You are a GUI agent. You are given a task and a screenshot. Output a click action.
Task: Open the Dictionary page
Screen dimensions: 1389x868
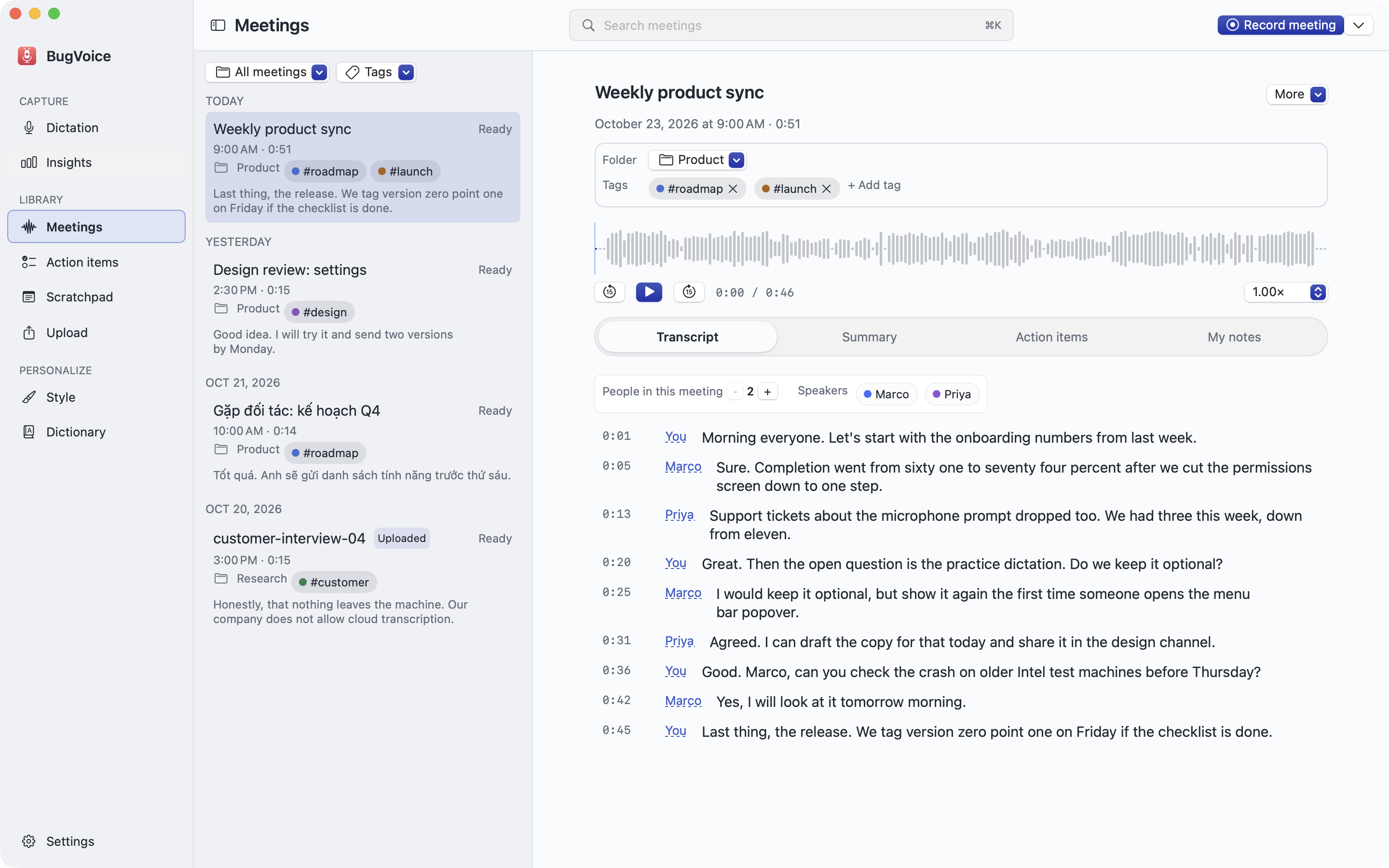pyautogui.click(x=96, y=432)
